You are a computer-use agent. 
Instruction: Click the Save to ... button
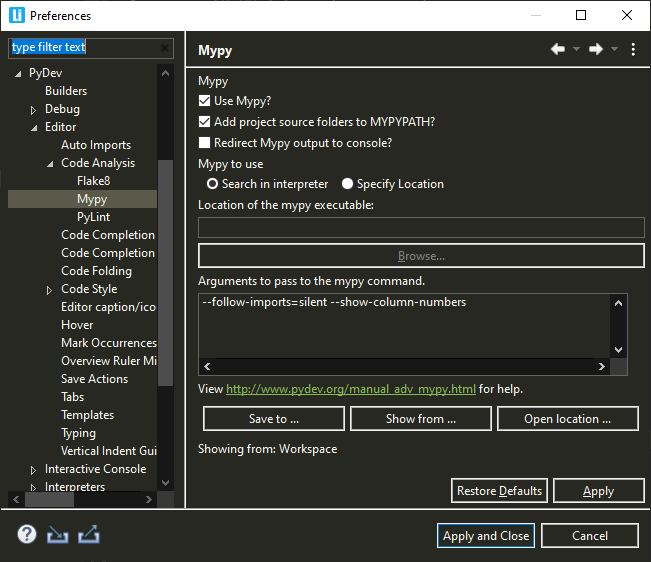274,419
